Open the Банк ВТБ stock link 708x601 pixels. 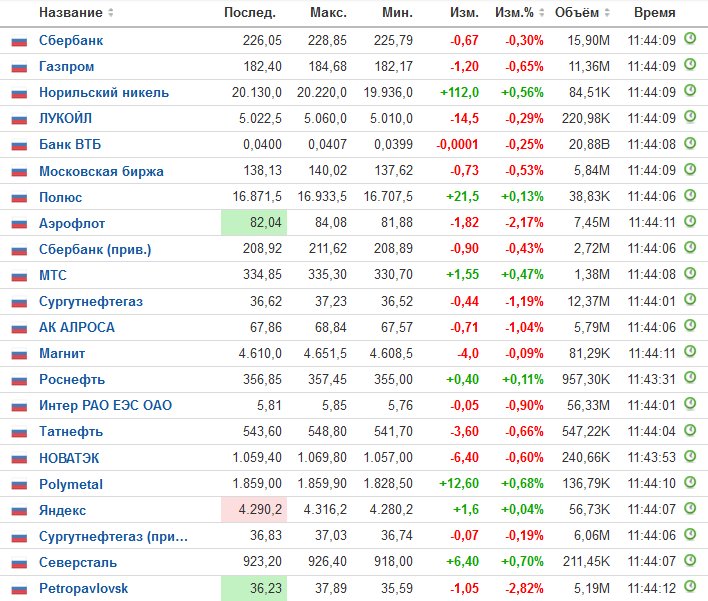70,145
